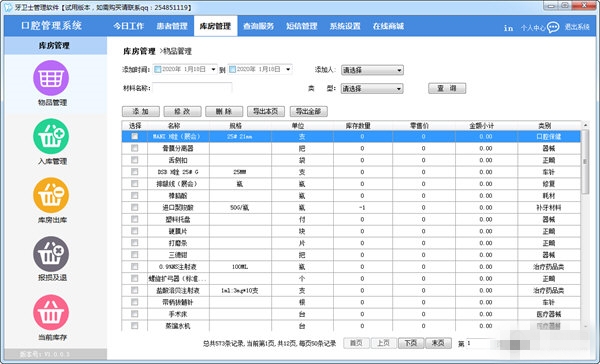Select the 硬膜片 table row
This screenshot has height=364, width=600.
[351, 231]
